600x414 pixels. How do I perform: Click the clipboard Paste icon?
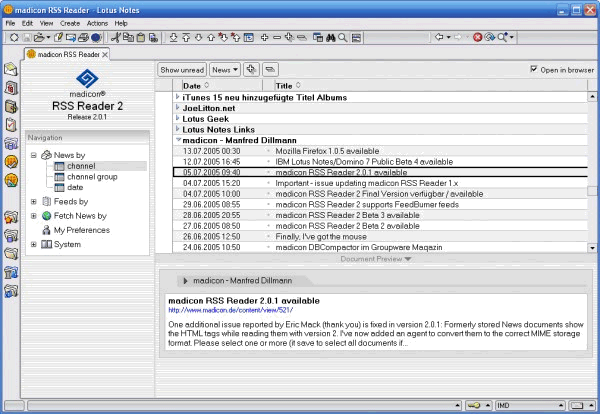pyautogui.click(x=141, y=37)
